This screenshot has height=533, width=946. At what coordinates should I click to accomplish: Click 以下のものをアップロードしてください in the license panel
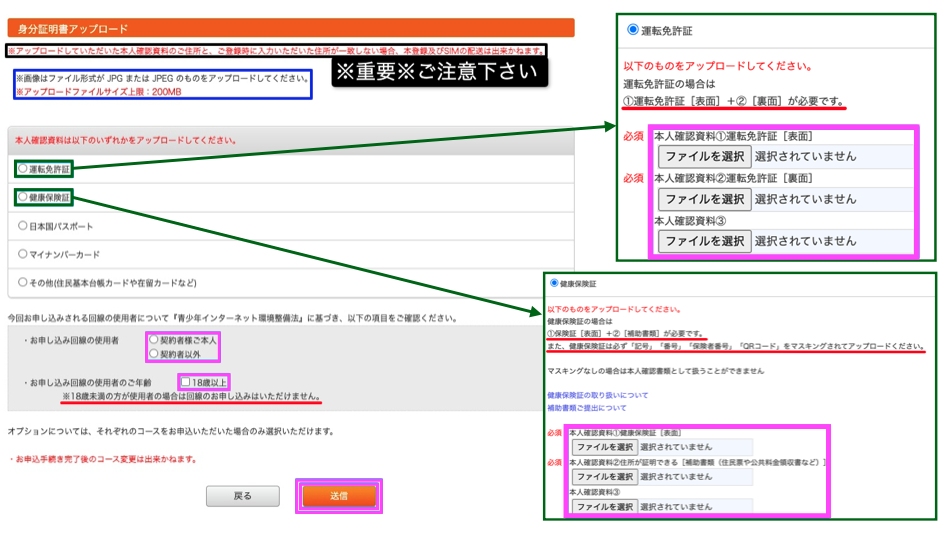tap(717, 66)
